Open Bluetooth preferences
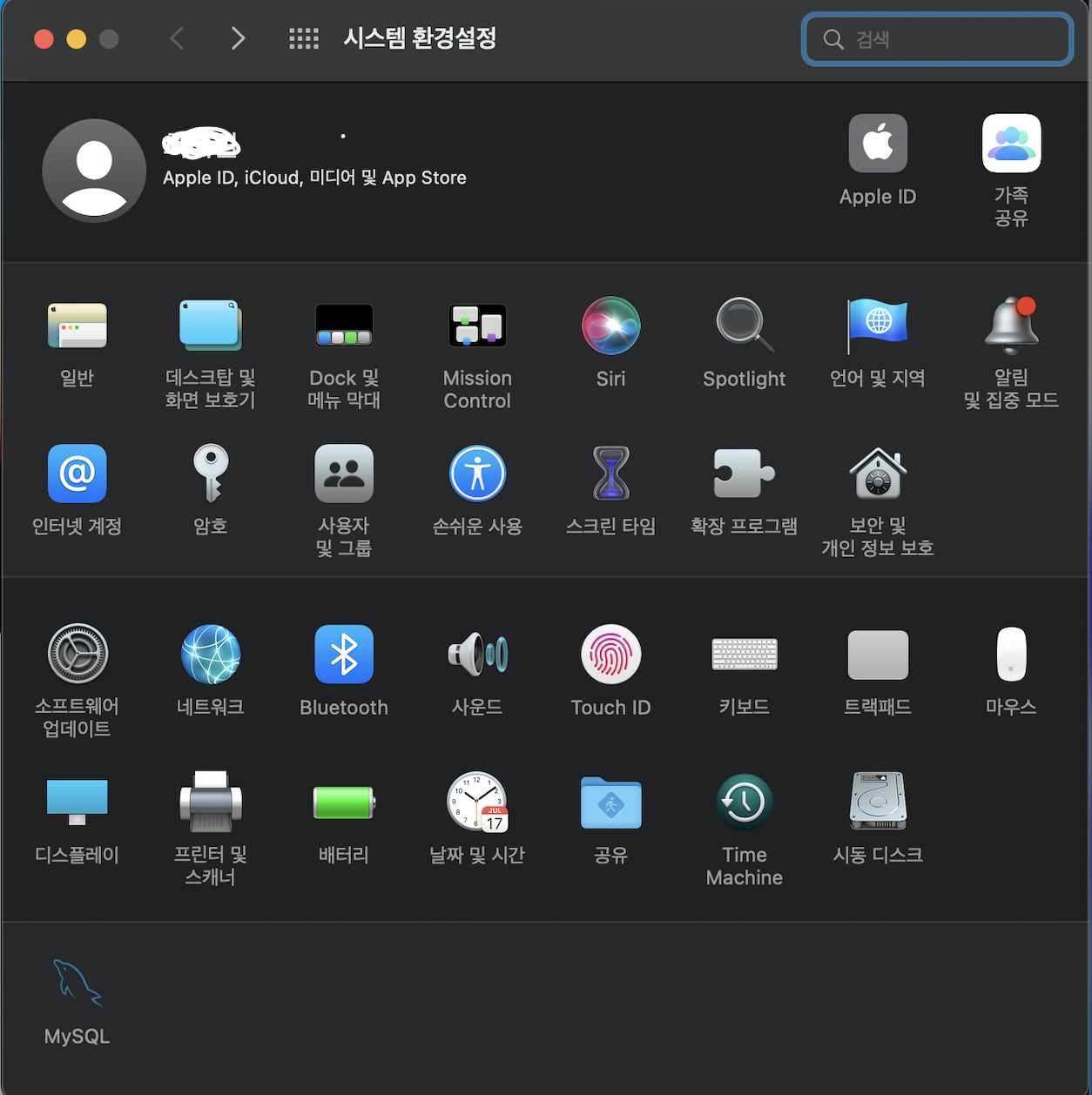Screen dimensions: 1092x1095 pyautogui.click(x=344, y=654)
